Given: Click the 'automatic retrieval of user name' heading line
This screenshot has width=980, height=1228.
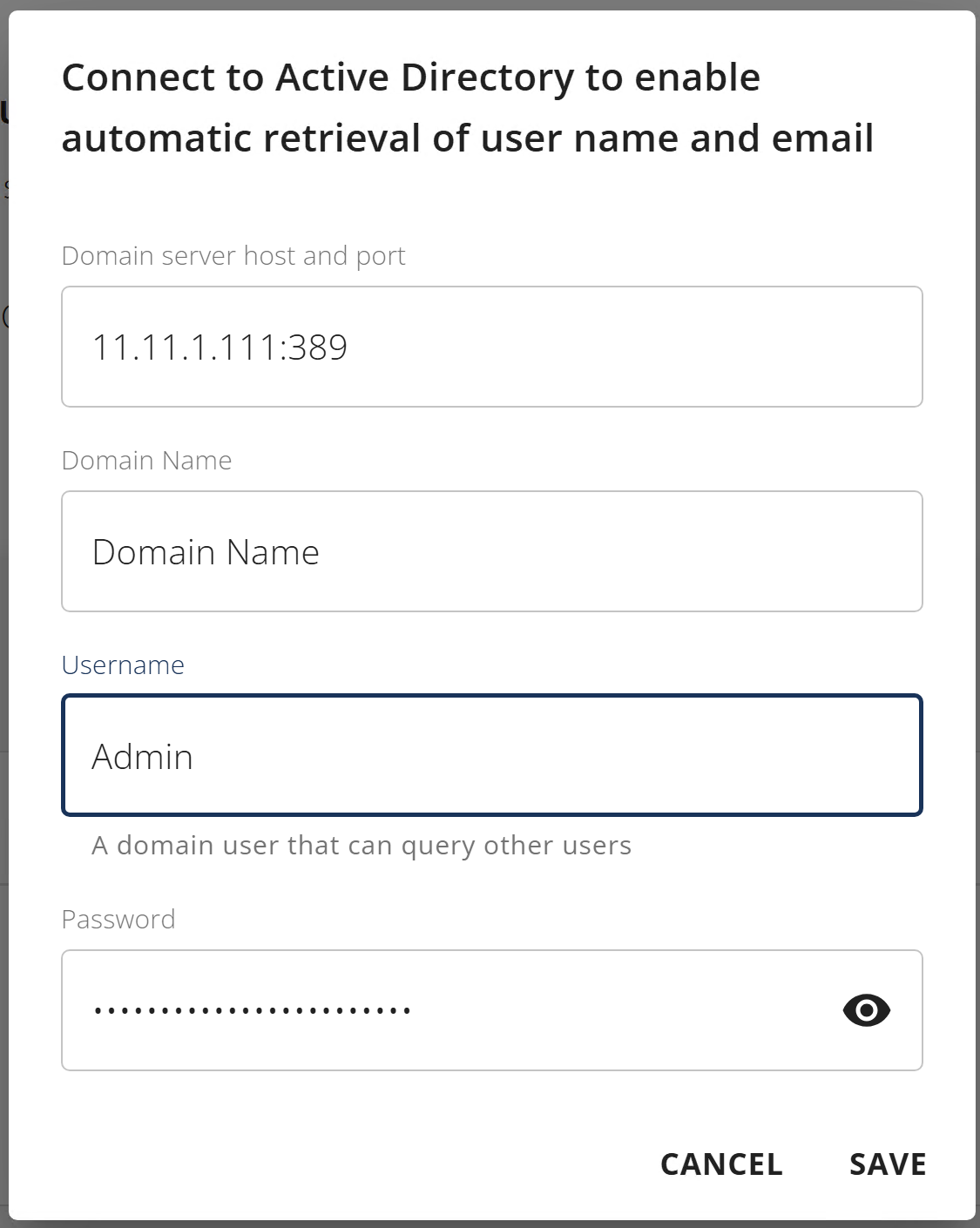Looking at the screenshot, I should pyautogui.click(x=468, y=138).
